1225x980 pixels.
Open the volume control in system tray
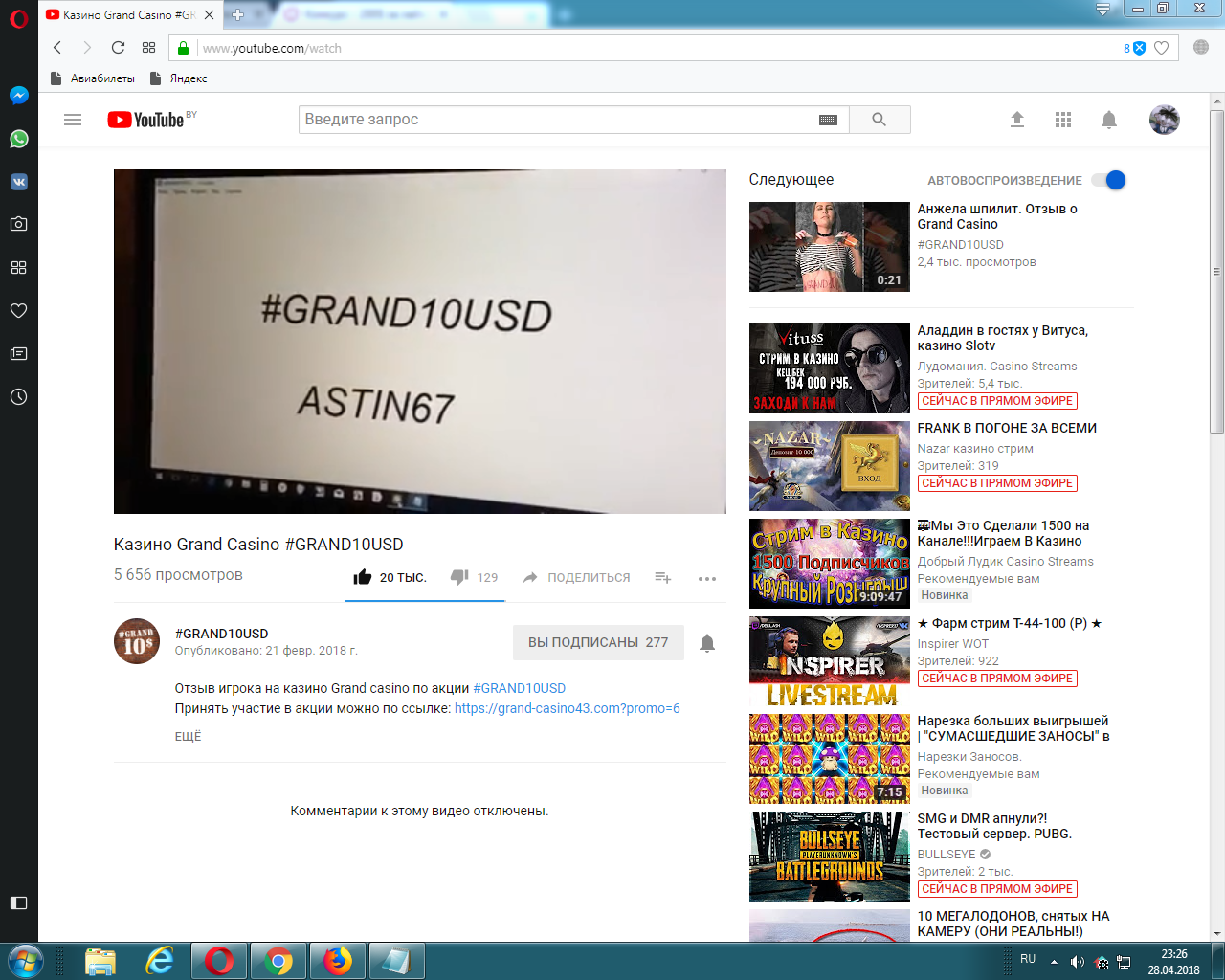(1077, 962)
